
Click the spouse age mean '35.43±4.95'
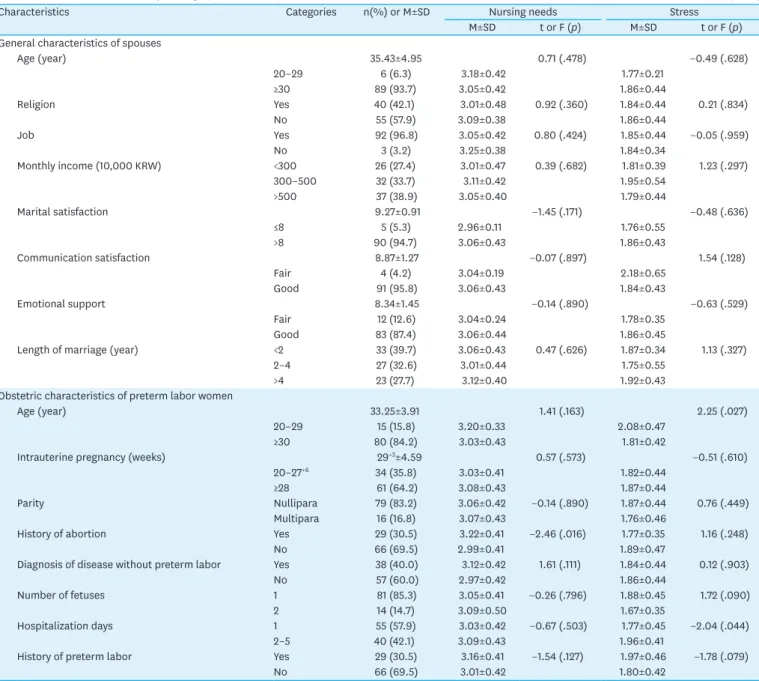click(x=396, y=59)
